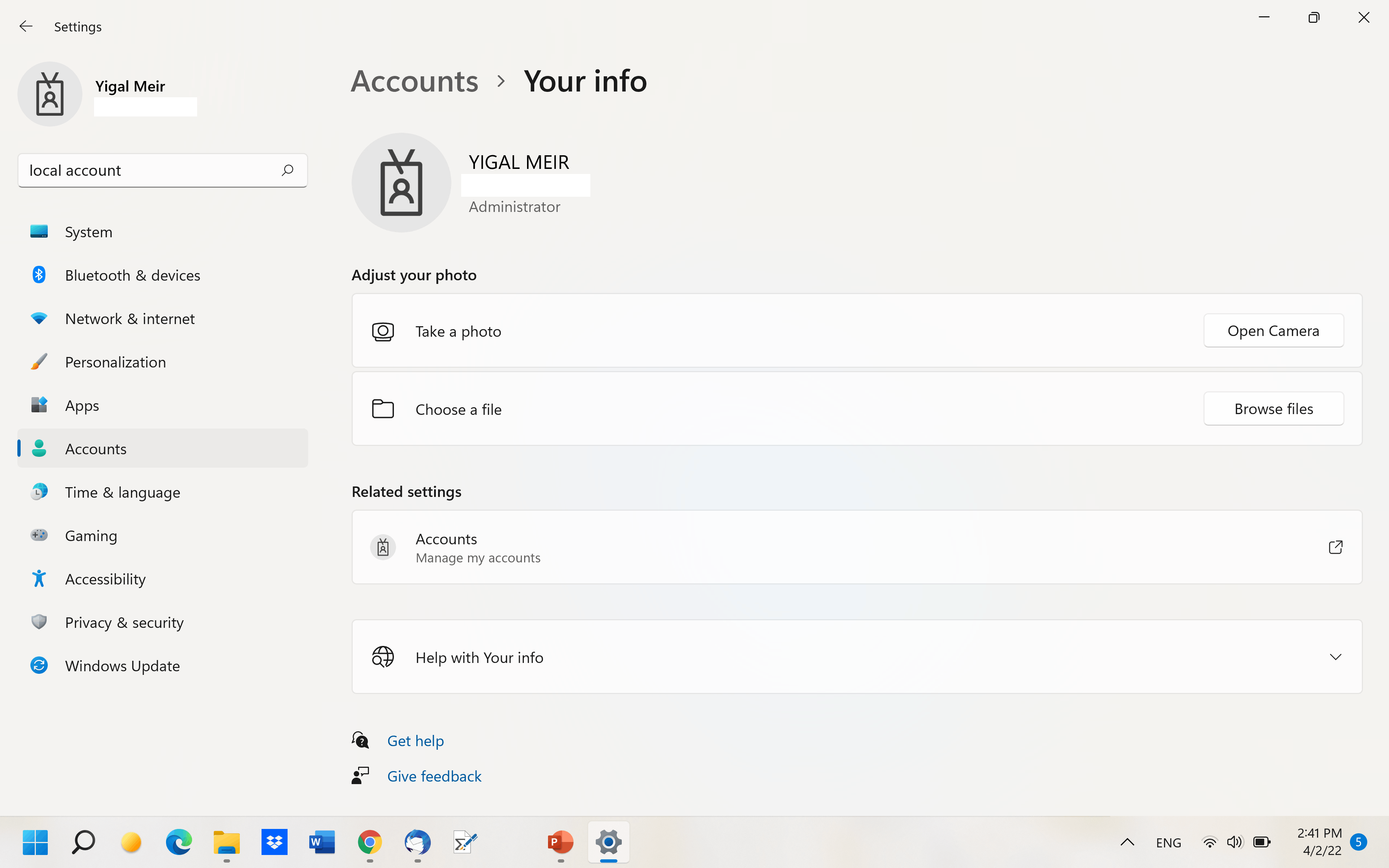The width and height of the screenshot is (1389, 868).
Task: Open Apps settings
Action: tap(162, 405)
